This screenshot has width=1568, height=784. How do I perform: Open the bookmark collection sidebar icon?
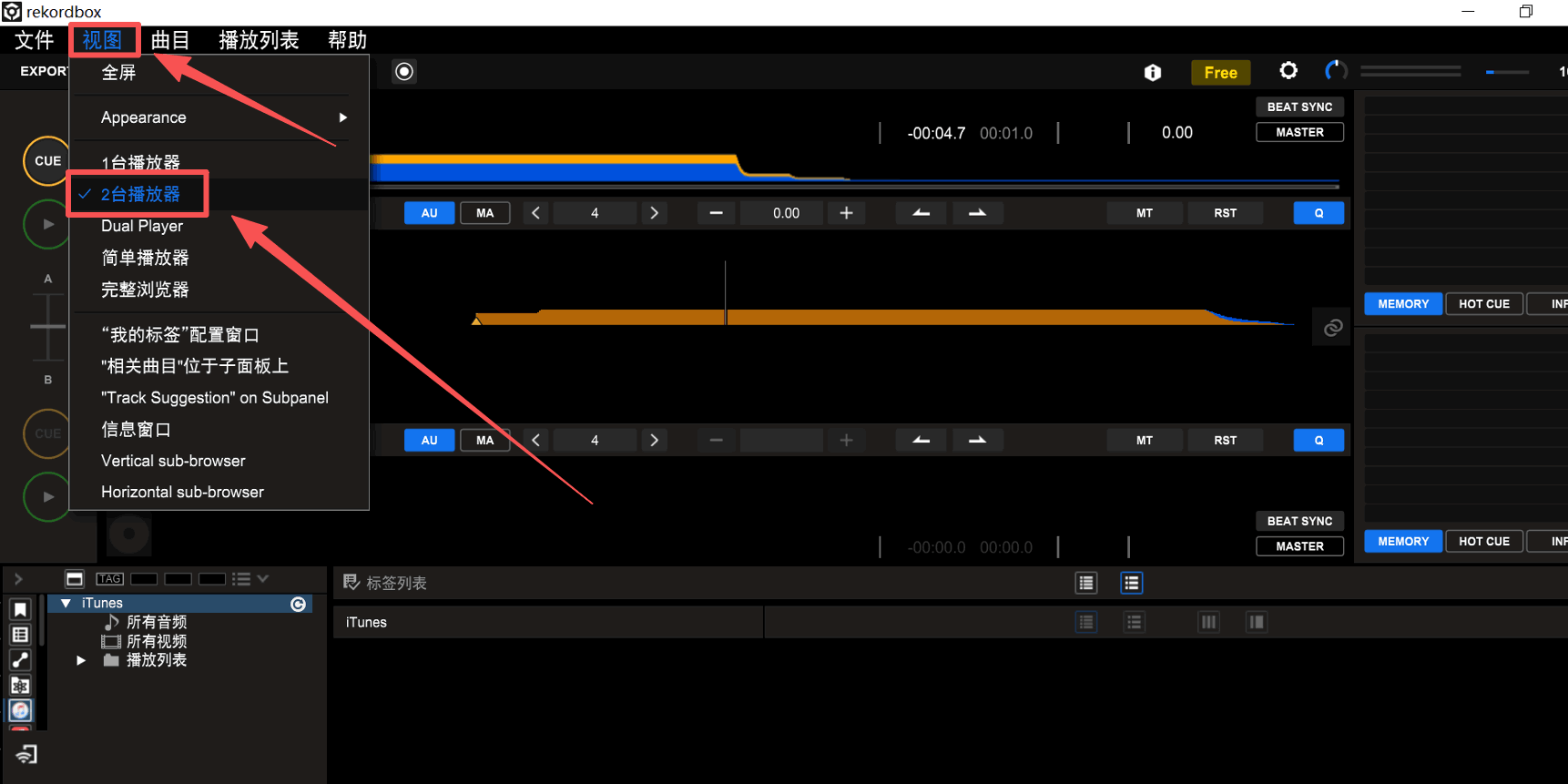coord(20,609)
